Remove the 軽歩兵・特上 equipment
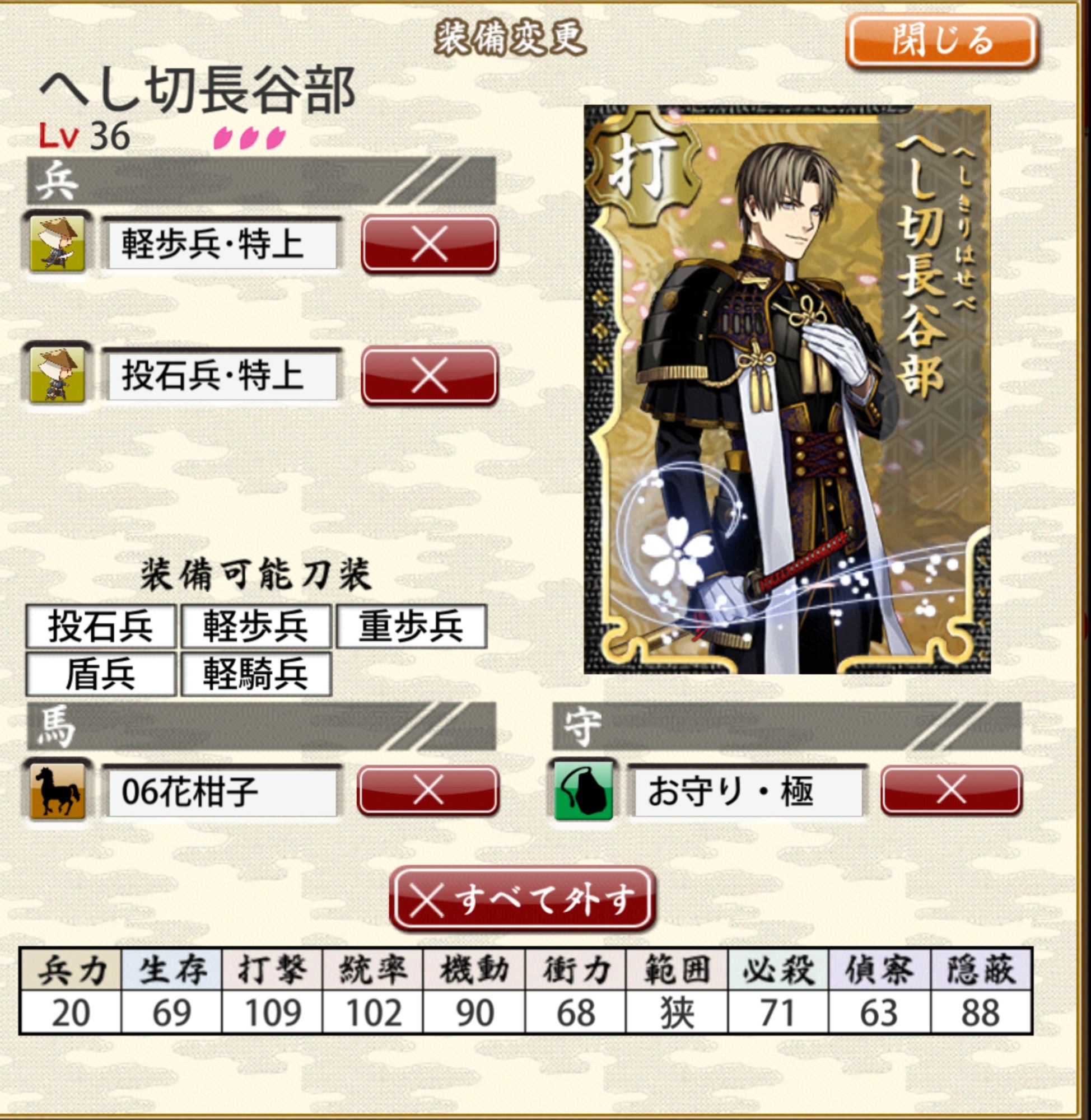This screenshot has height=1120, width=1091. (x=429, y=244)
